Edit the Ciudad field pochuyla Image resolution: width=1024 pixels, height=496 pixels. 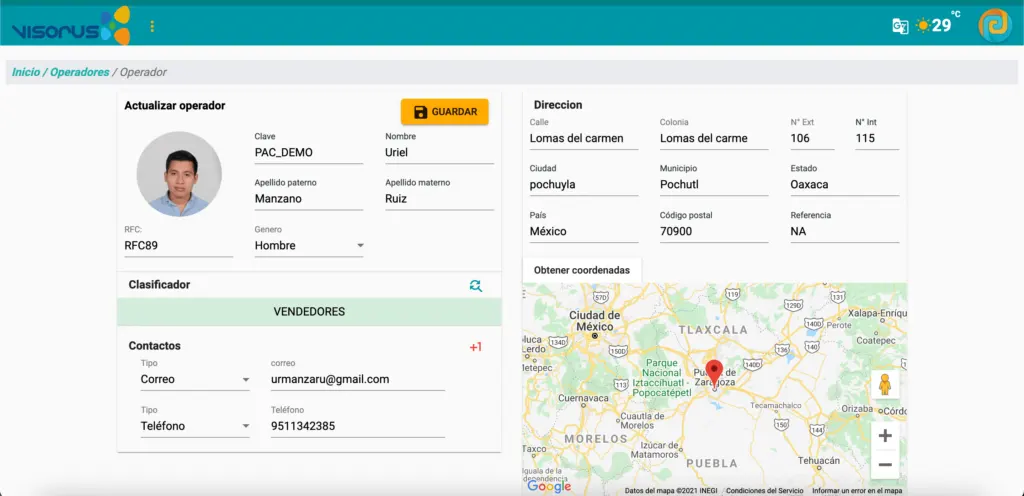click(584, 185)
